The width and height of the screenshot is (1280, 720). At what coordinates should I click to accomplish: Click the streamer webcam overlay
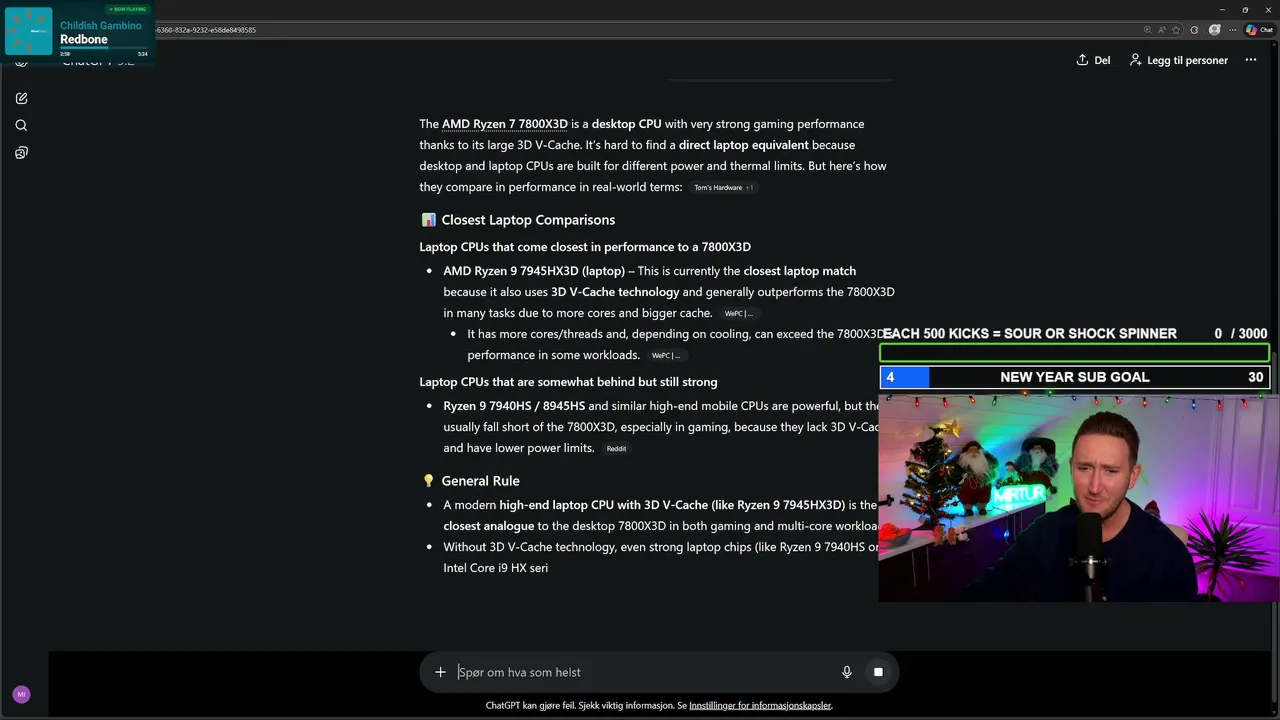click(x=1078, y=498)
